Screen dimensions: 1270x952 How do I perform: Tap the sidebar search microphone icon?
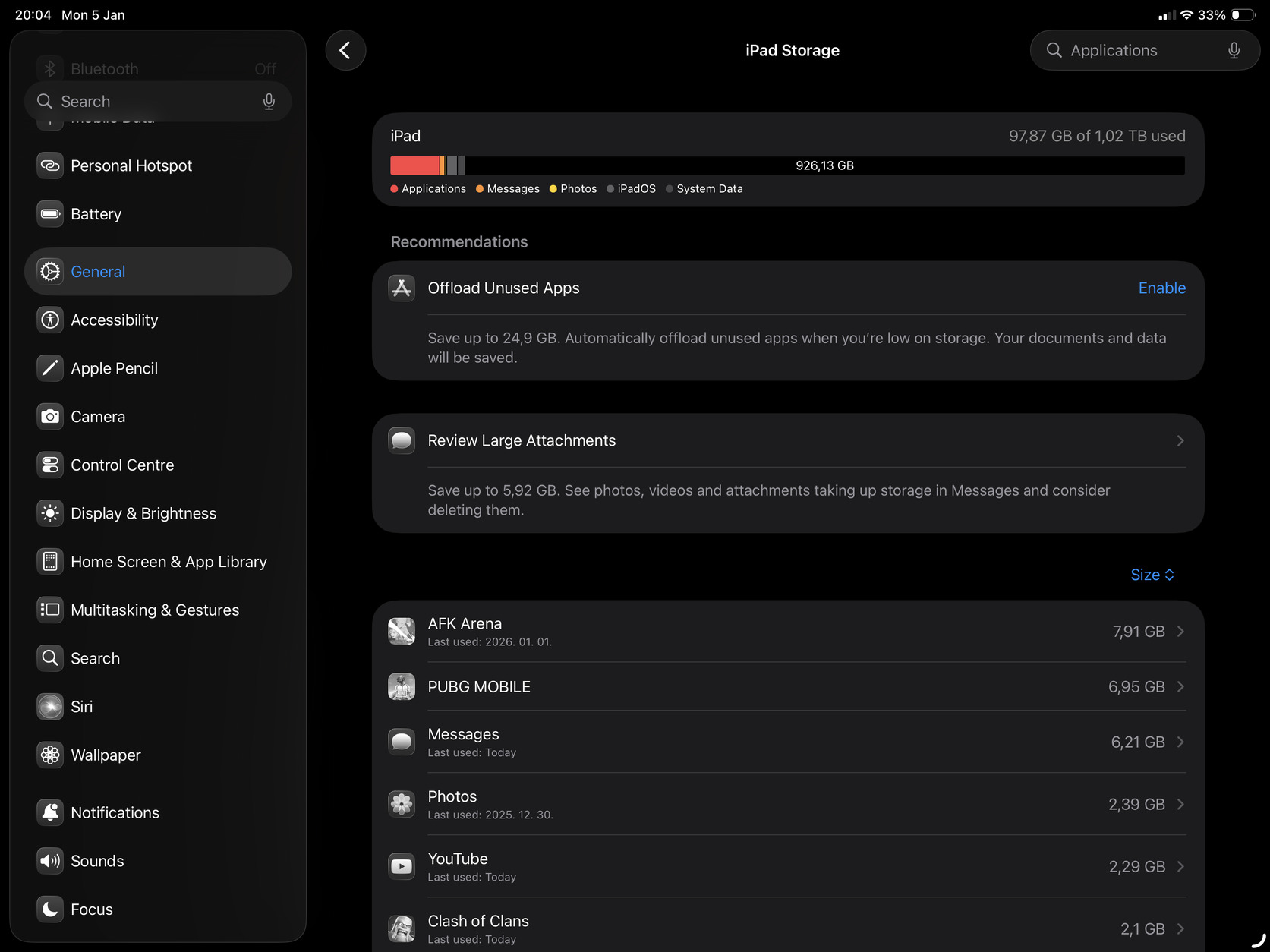269,102
